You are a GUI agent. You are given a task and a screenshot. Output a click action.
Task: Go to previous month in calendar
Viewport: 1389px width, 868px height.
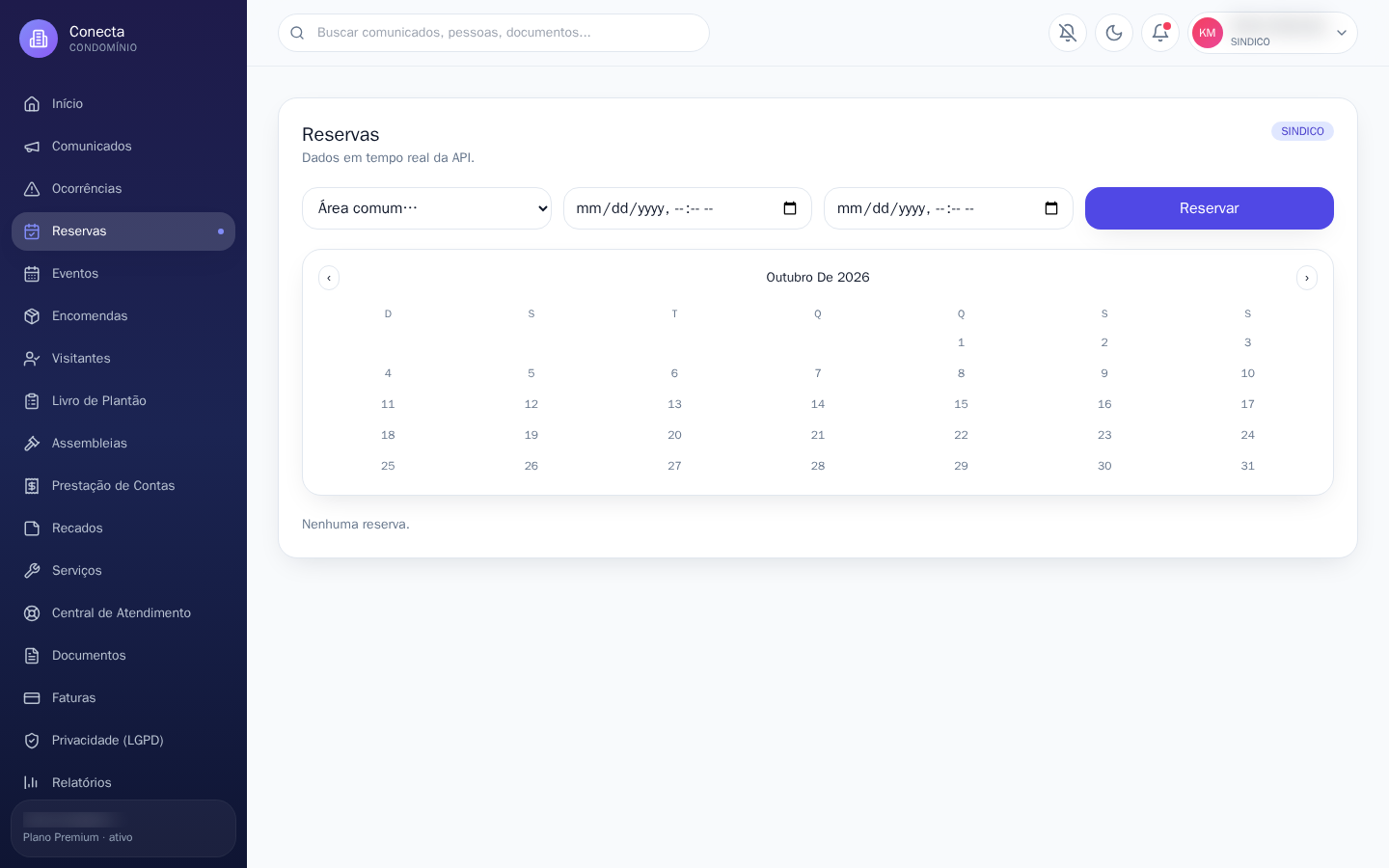click(329, 278)
